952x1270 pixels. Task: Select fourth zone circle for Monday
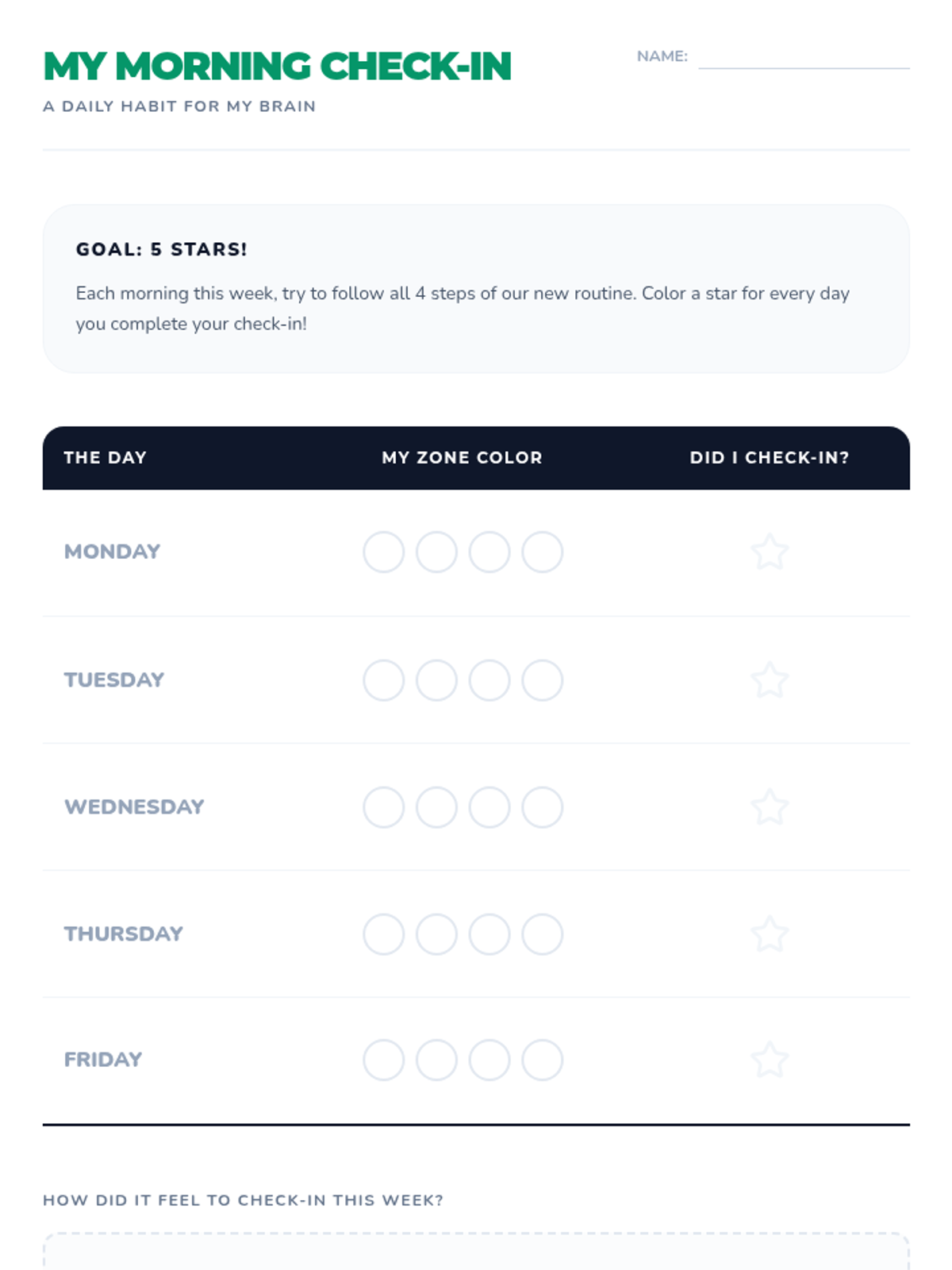click(x=543, y=552)
